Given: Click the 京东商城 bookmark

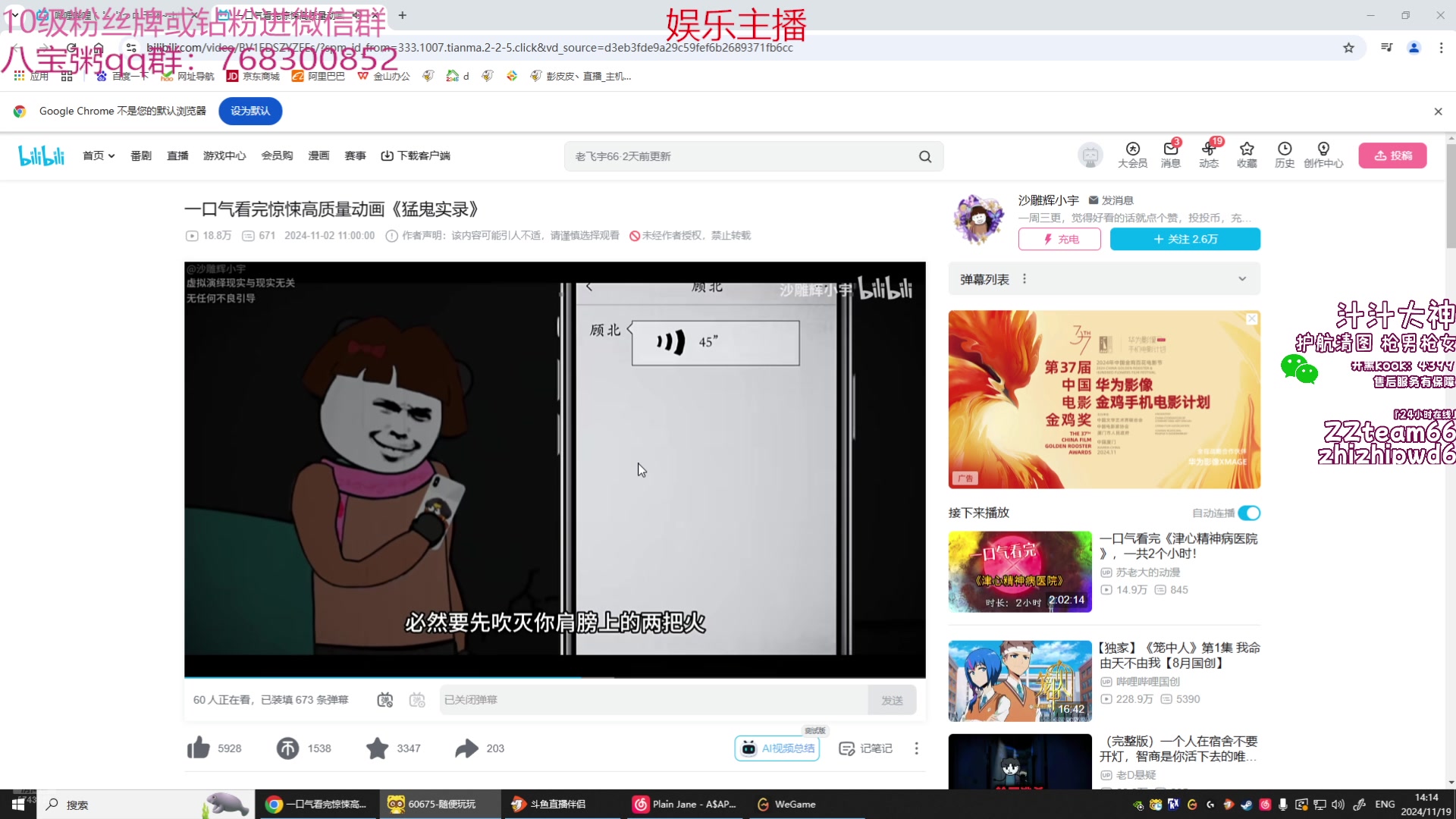Looking at the screenshot, I should 253,76.
